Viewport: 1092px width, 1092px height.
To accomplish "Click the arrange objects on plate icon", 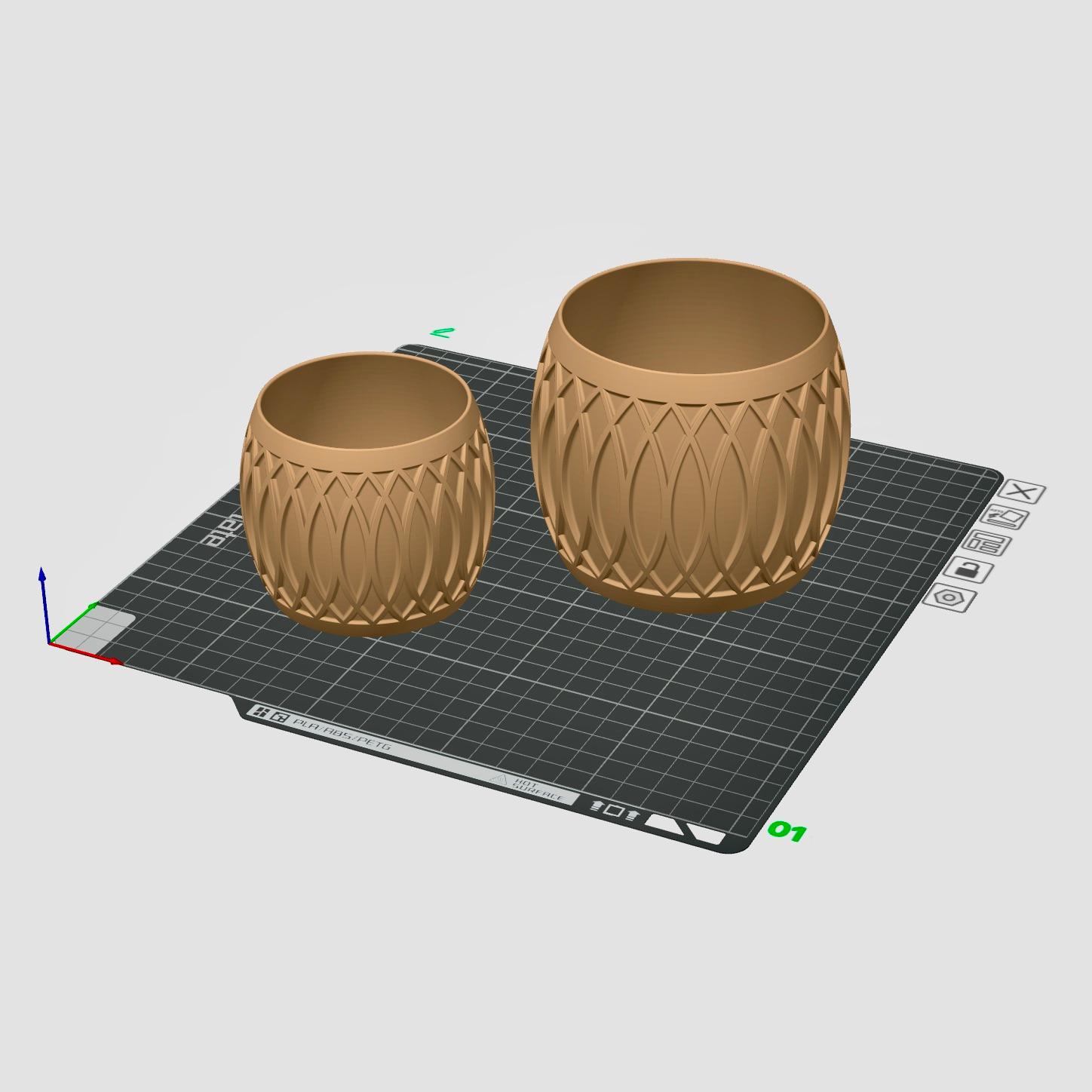I will pos(988,543).
